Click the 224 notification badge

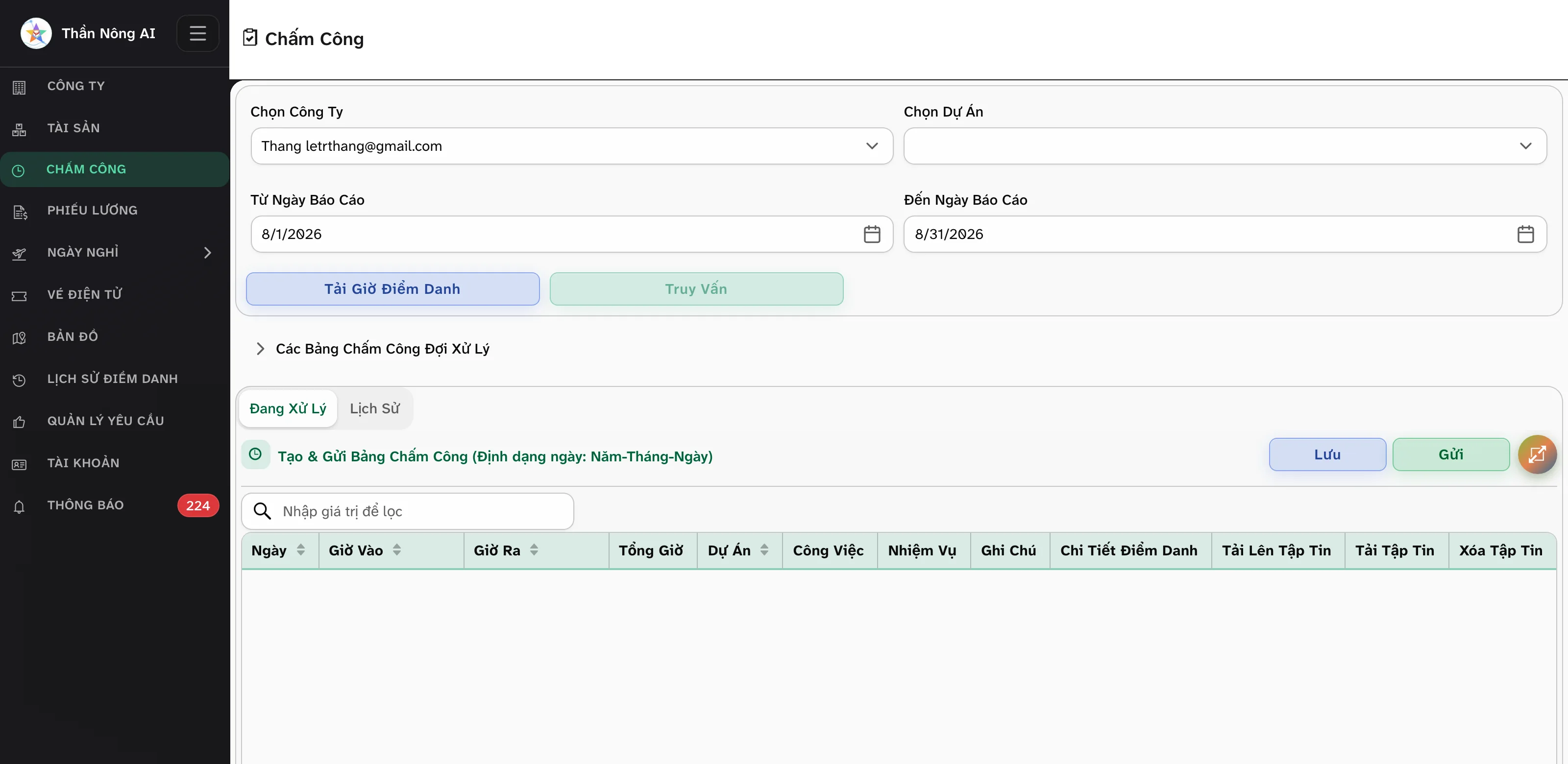click(198, 505)
